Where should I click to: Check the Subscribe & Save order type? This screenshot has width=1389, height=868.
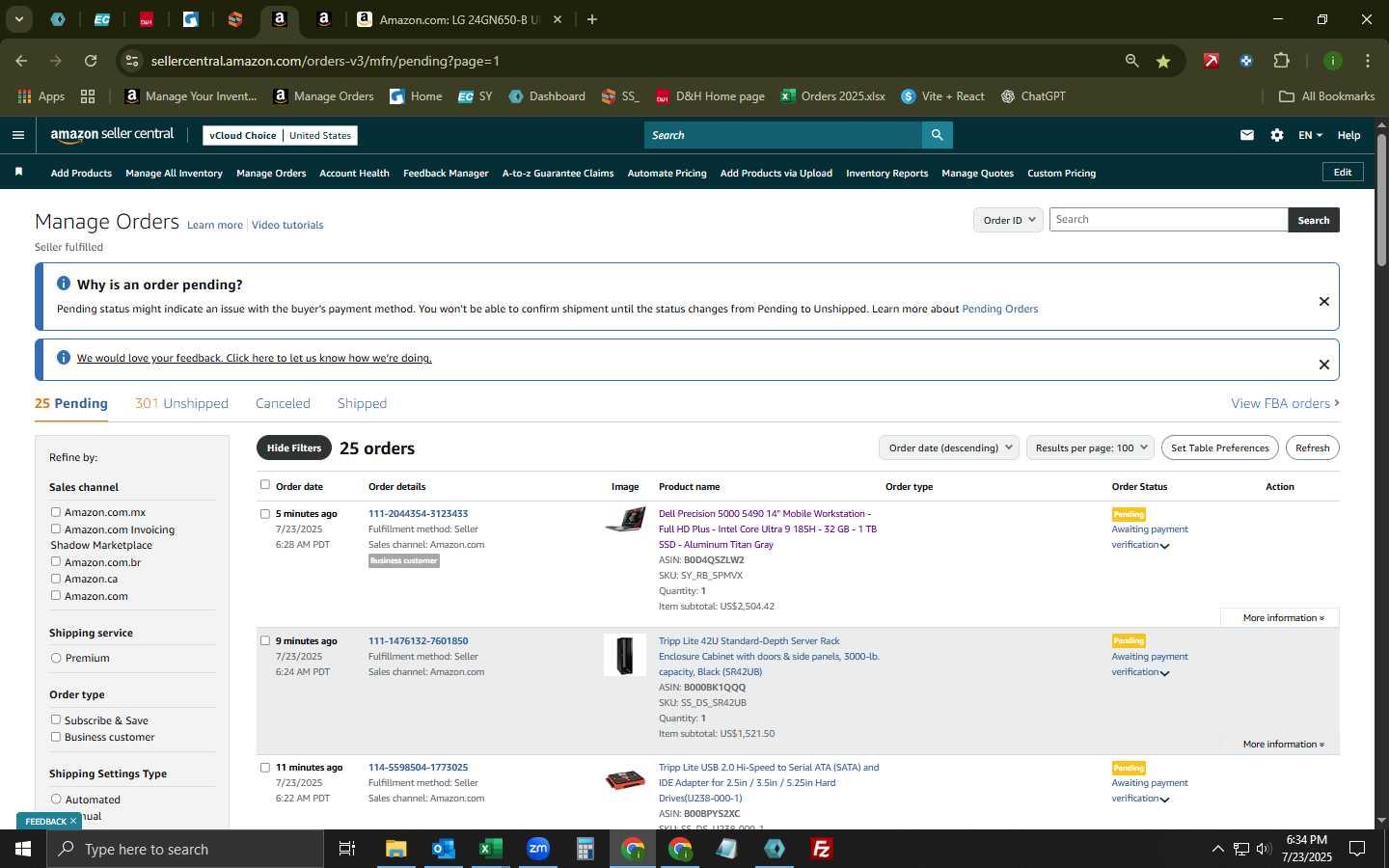coord(56,720)
